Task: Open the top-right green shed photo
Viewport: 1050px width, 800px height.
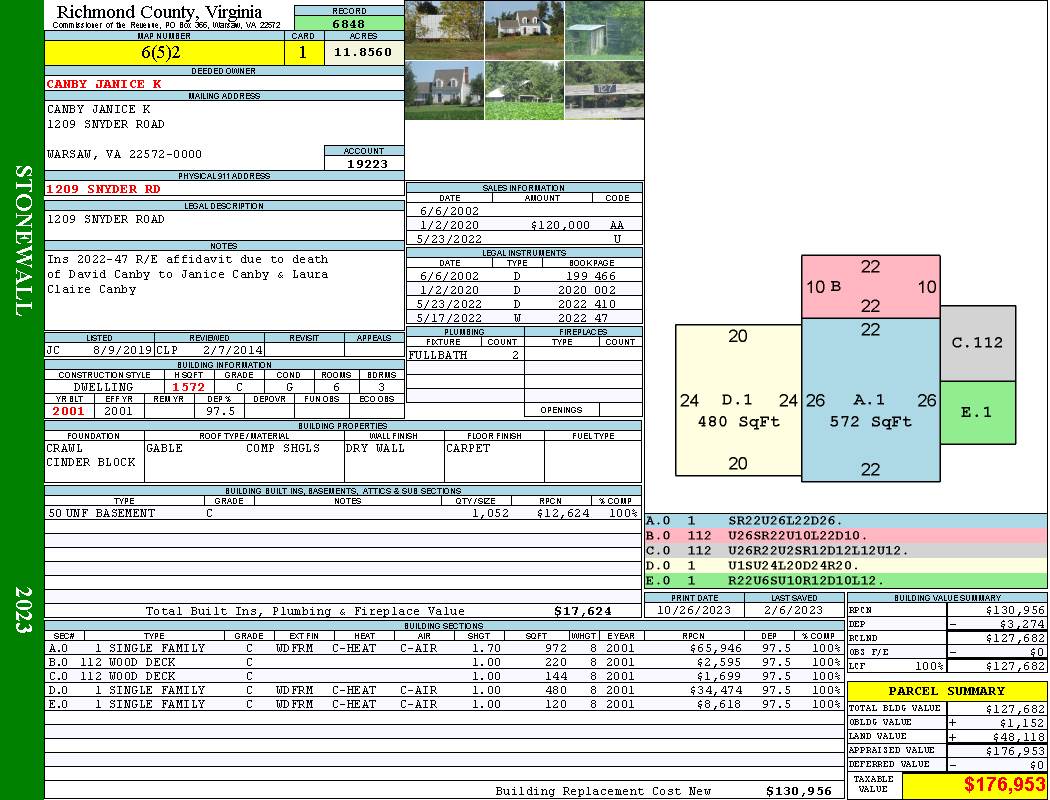Action: (604, 30)
